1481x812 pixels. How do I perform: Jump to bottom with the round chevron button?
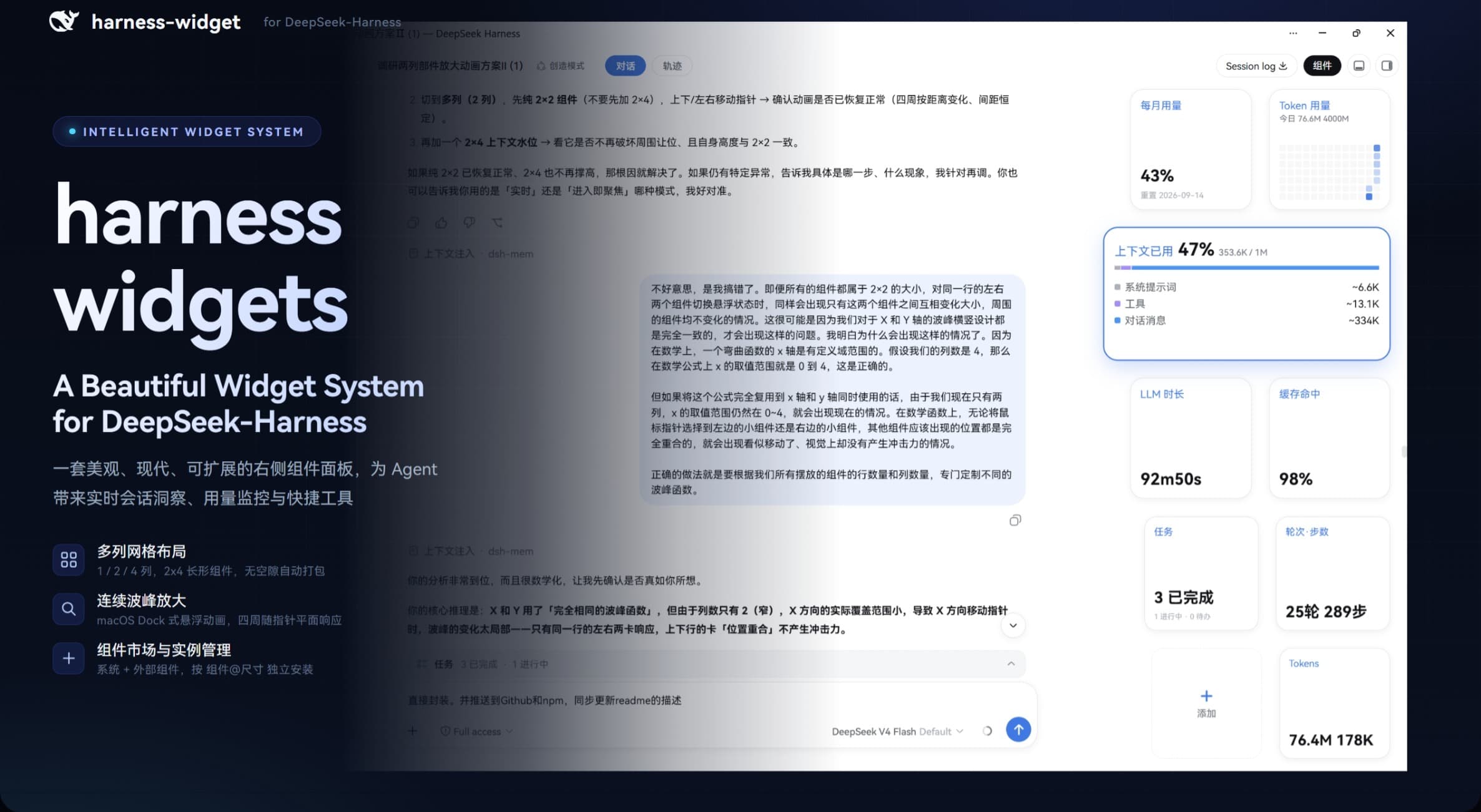[1013, 625]
